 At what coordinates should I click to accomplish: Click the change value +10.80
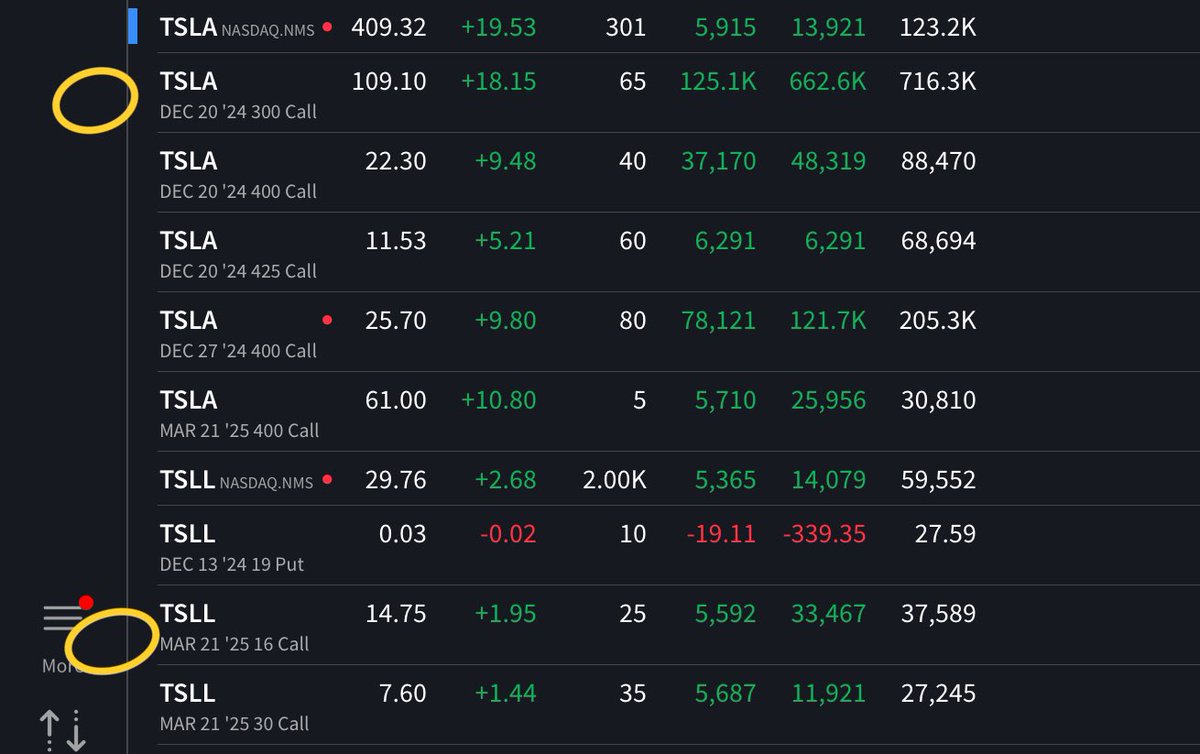pos(498,401)
